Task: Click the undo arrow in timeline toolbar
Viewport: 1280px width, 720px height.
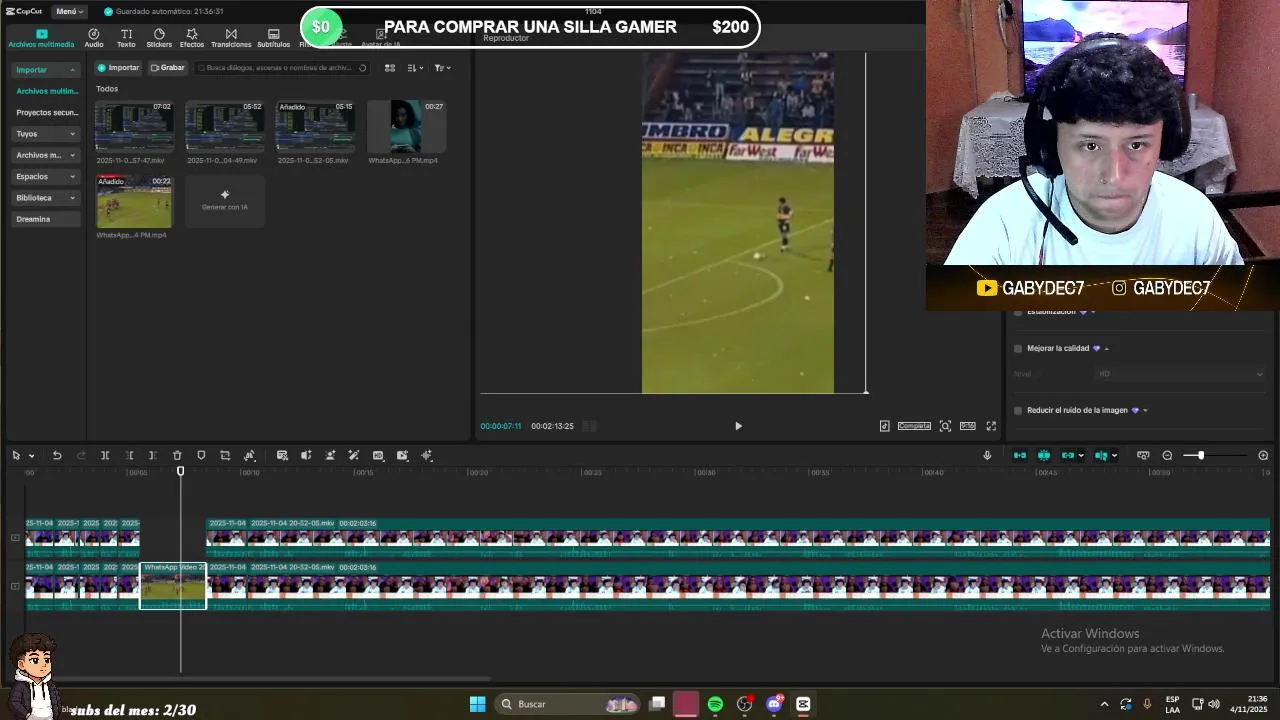Action: point(57,456)
